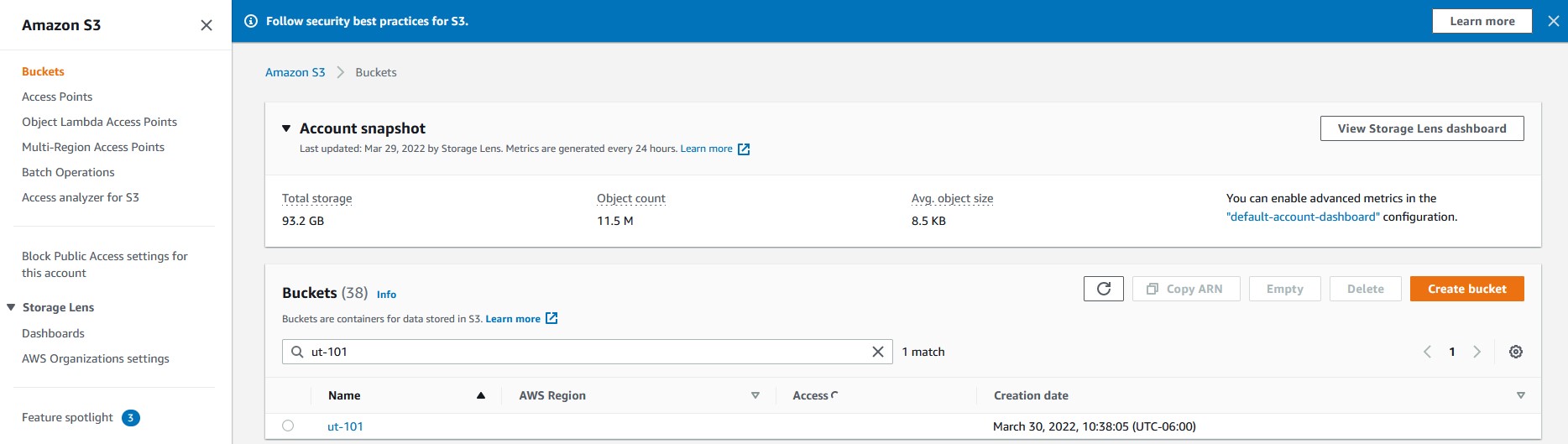Click the Object count metric label
Viewport: 1568px width, 444px height.
pyautogui.click(x=631, y=198)
